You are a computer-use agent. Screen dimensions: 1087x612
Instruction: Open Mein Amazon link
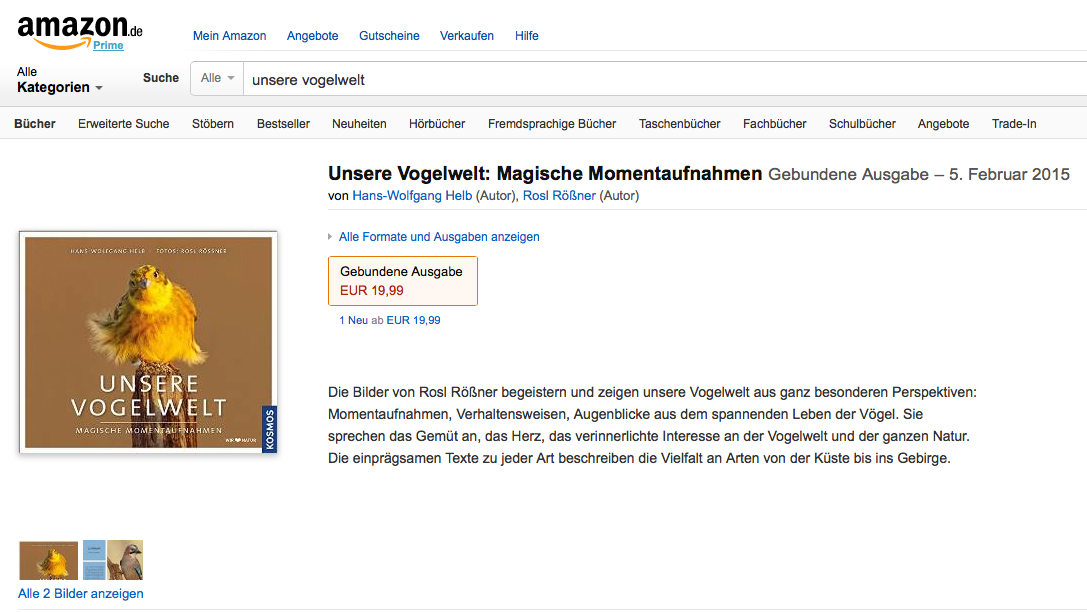point(229,35)
